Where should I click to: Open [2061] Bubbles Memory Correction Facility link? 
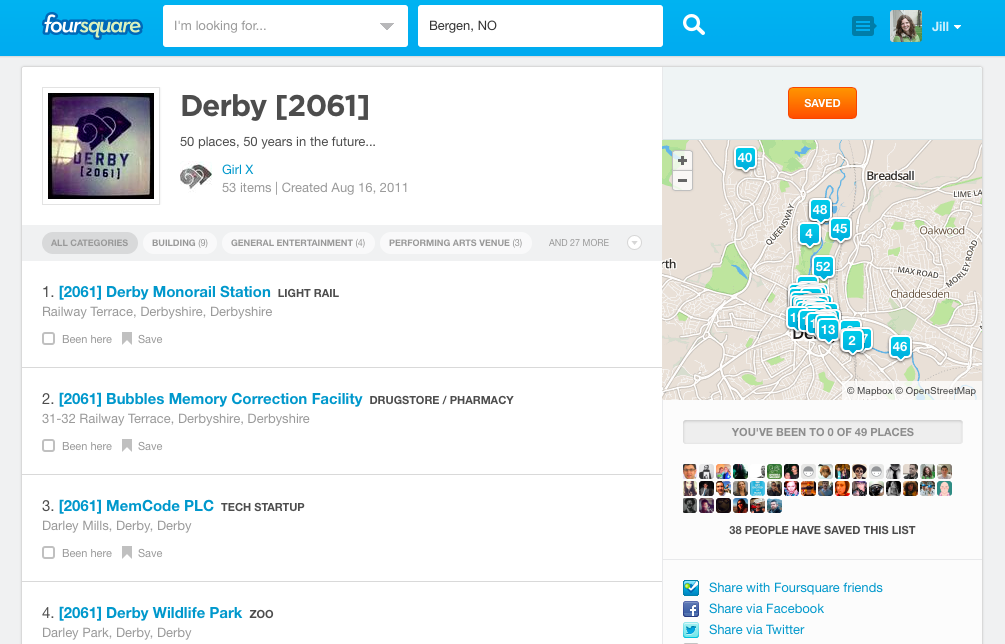210,399
